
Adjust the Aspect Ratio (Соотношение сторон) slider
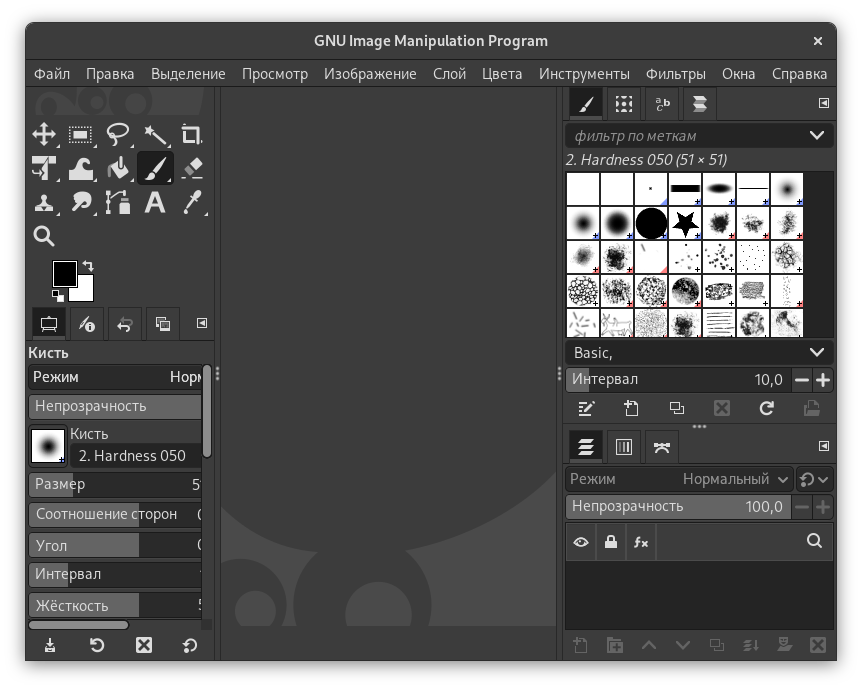115,514
